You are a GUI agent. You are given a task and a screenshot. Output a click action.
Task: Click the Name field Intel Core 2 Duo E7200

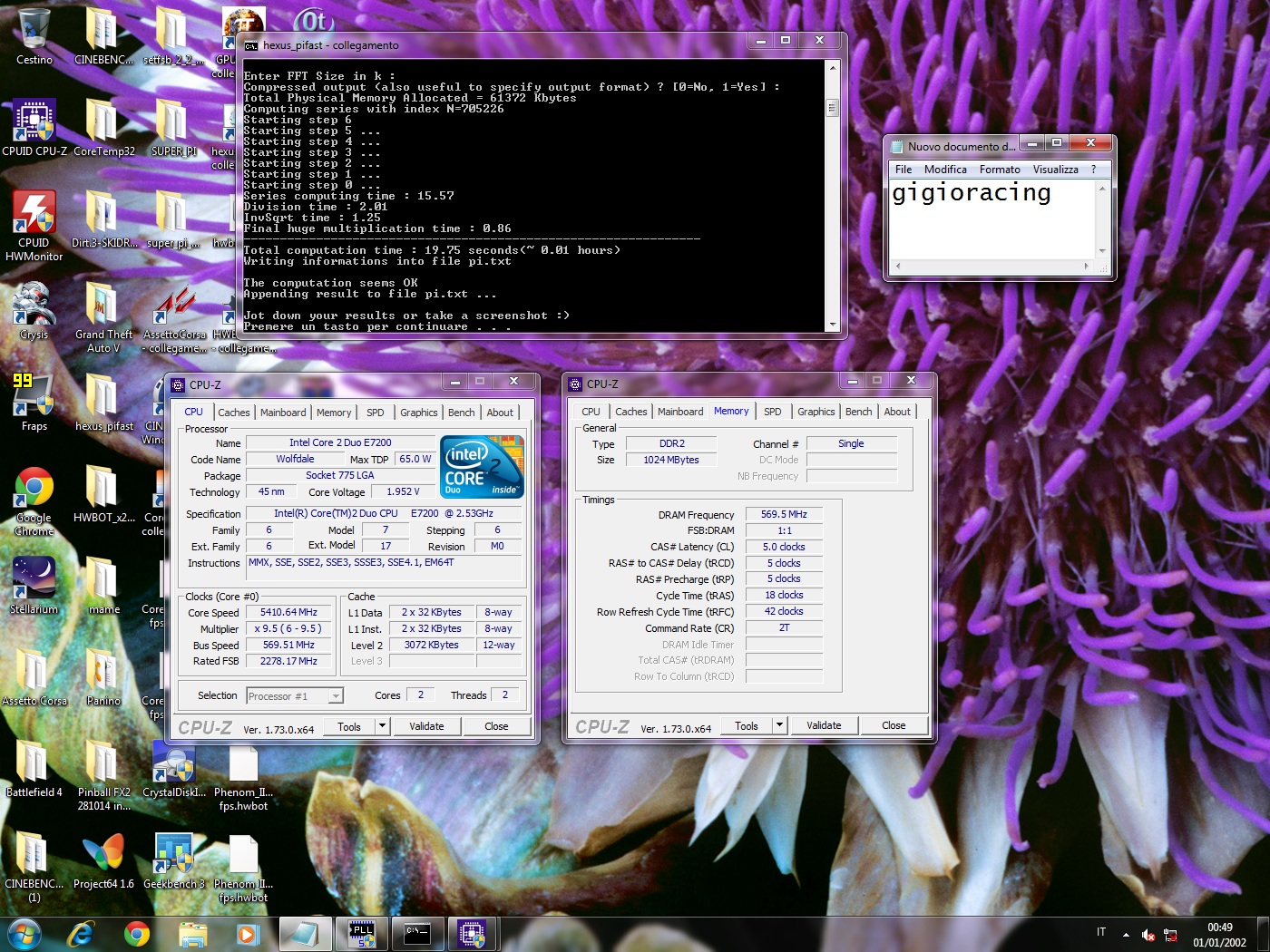coord(340,442)
